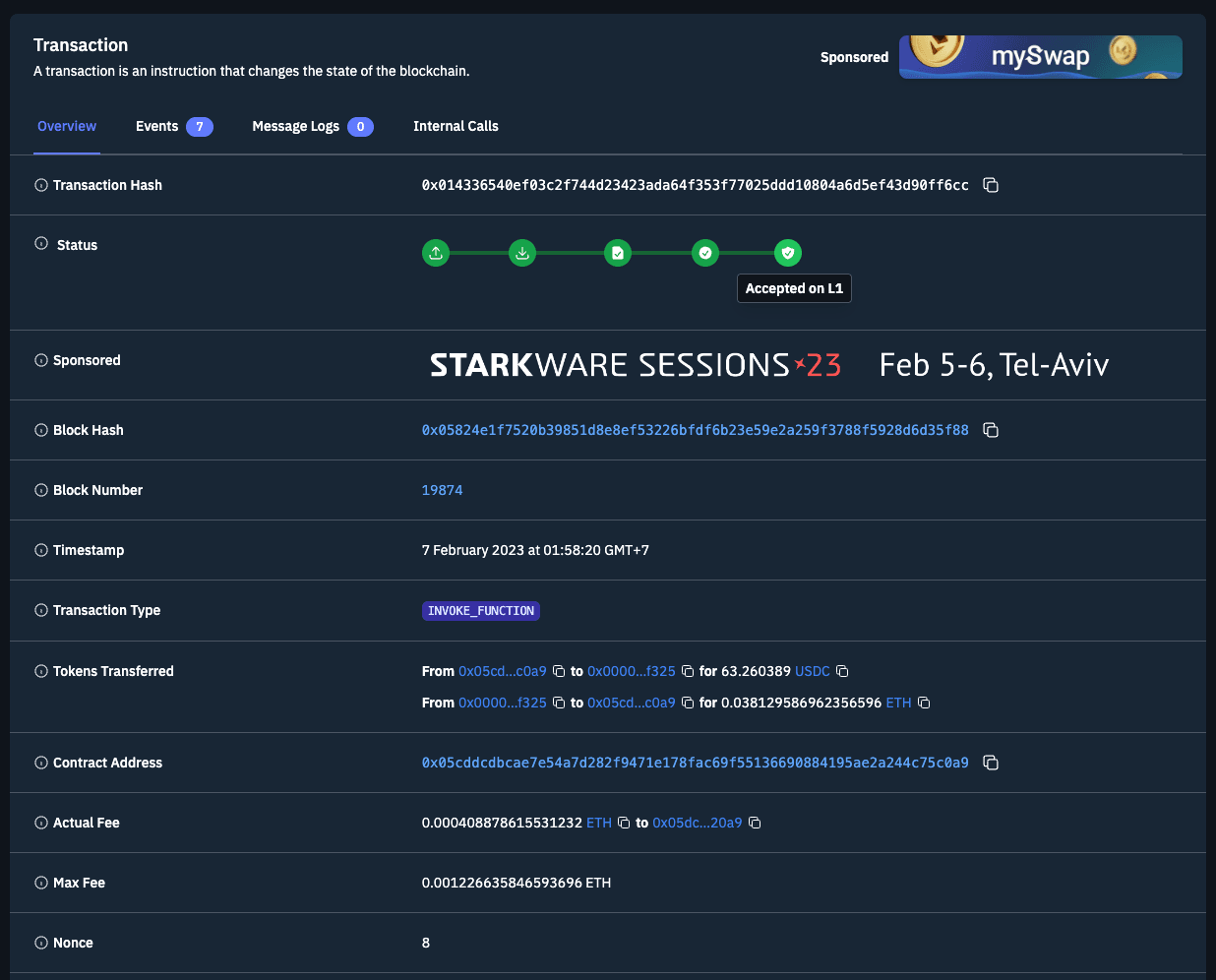The height and width of the screenshot is (980, 1216).
Task: Copy the transaction hash
Action: 991,185
